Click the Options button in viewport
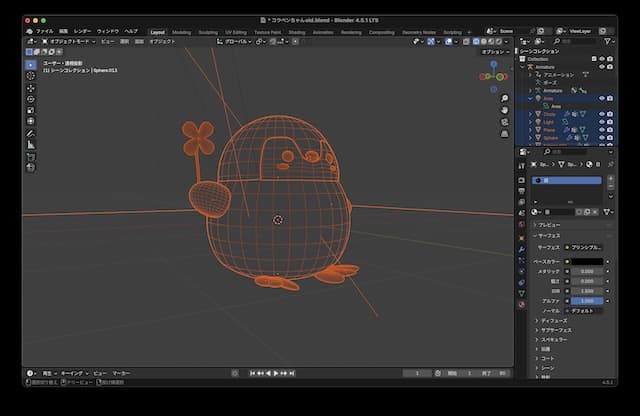 pos(495,52)
